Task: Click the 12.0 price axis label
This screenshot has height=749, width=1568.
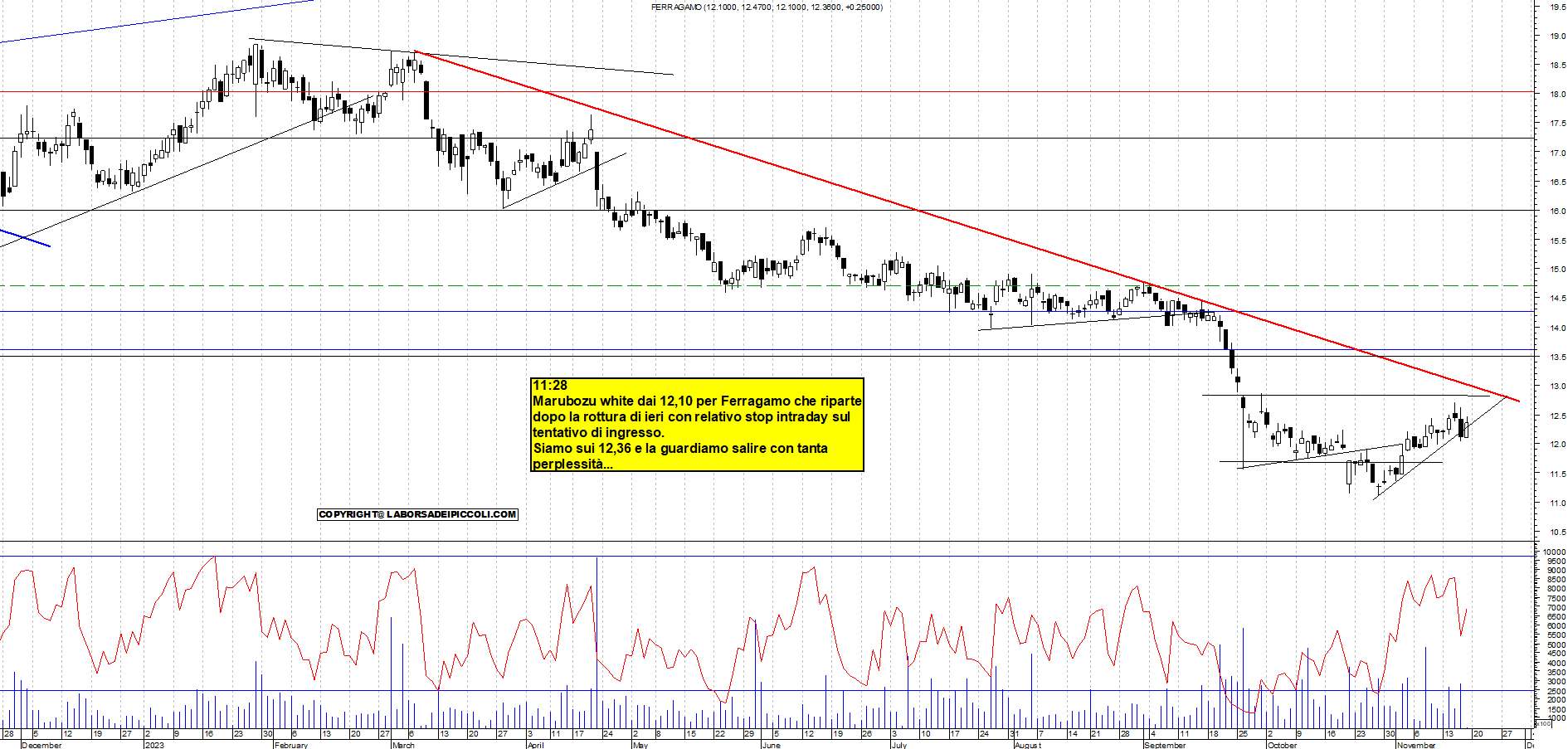Action: pos(1557,444)
